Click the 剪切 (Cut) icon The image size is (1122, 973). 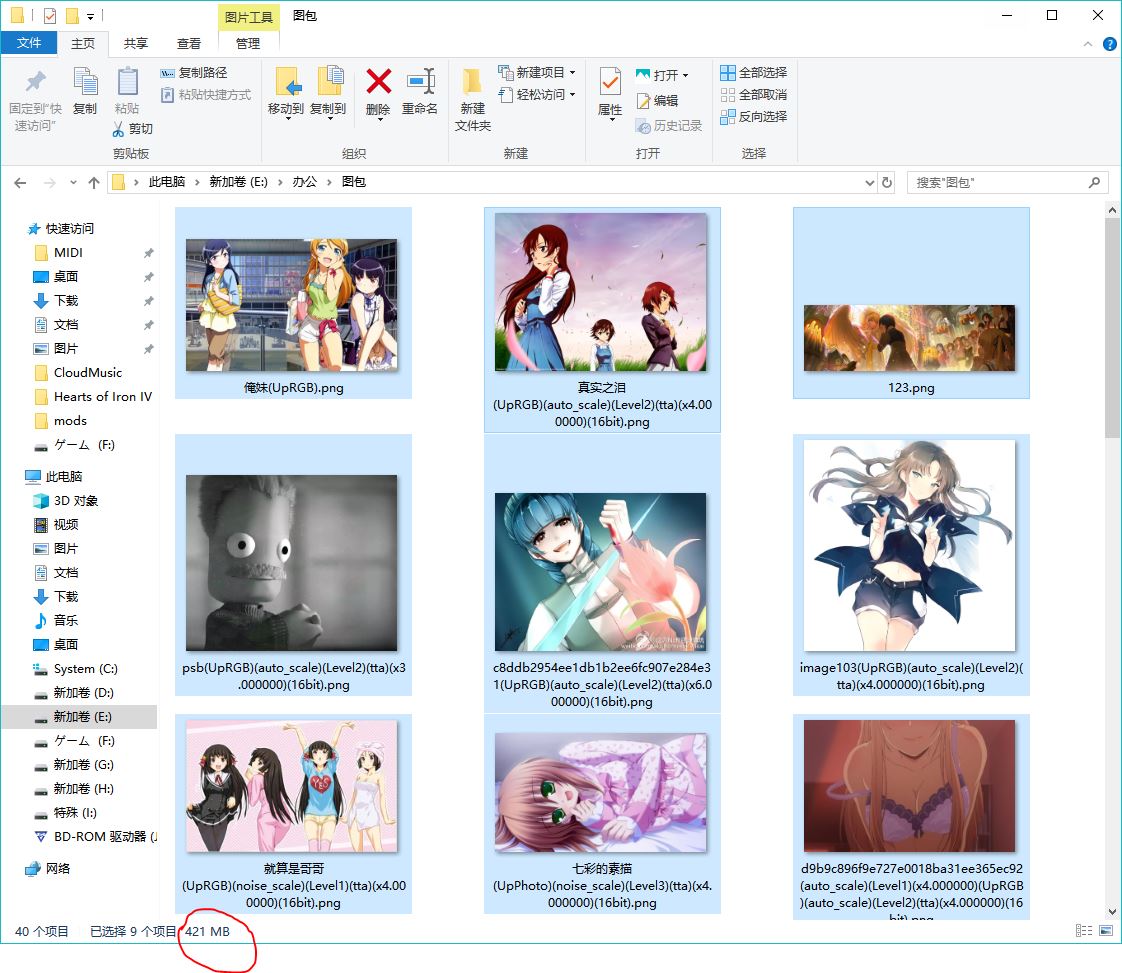[x=135, y=129]
